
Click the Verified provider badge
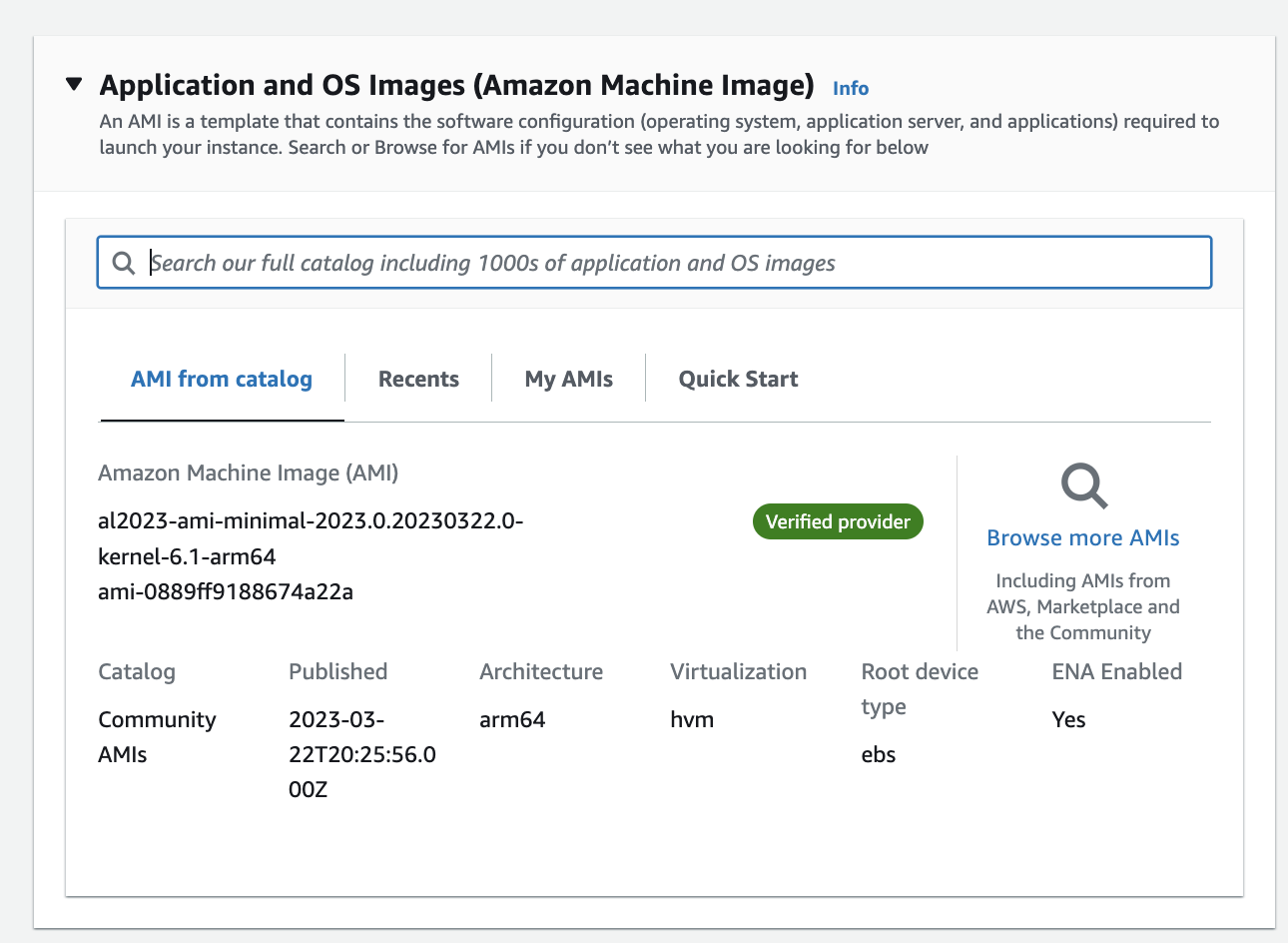(838, 521)
